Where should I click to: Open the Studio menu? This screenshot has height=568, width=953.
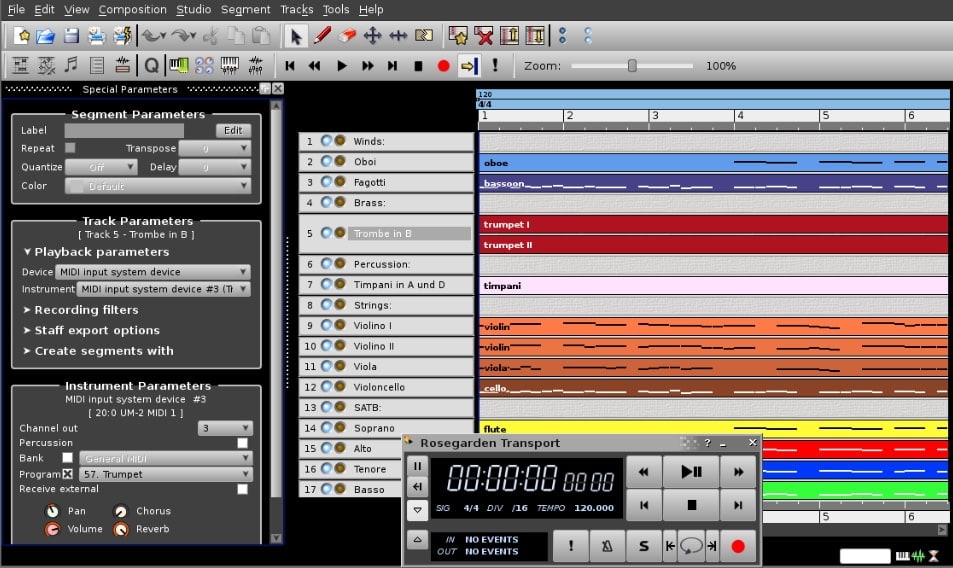[193, 10]
